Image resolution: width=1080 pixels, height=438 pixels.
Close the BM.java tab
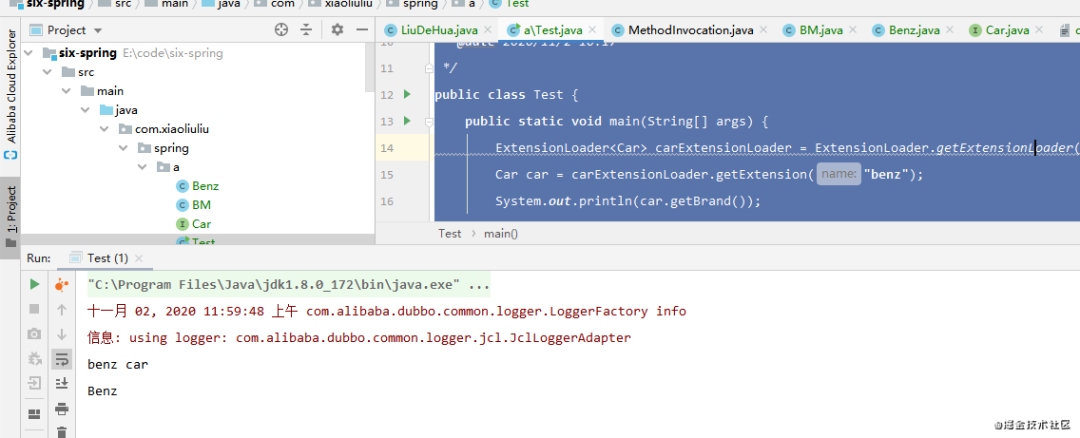click(x=853, y=30)
